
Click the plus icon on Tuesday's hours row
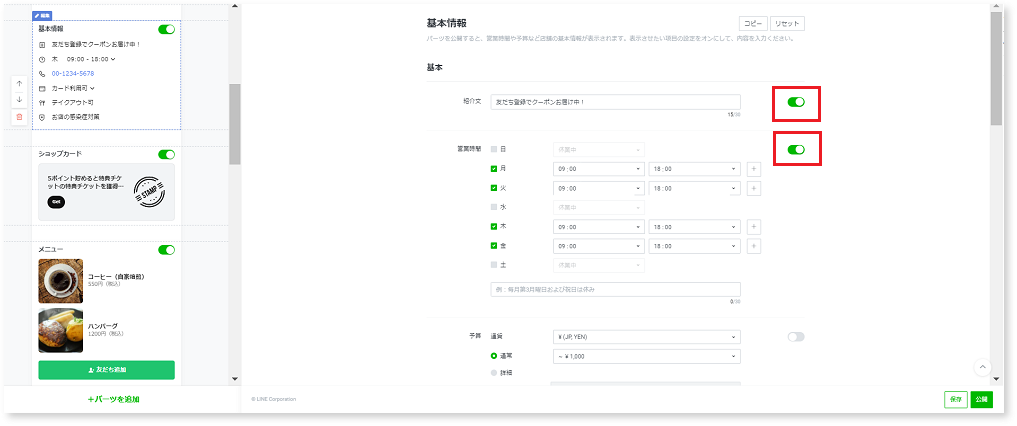(x=754, y=188)
